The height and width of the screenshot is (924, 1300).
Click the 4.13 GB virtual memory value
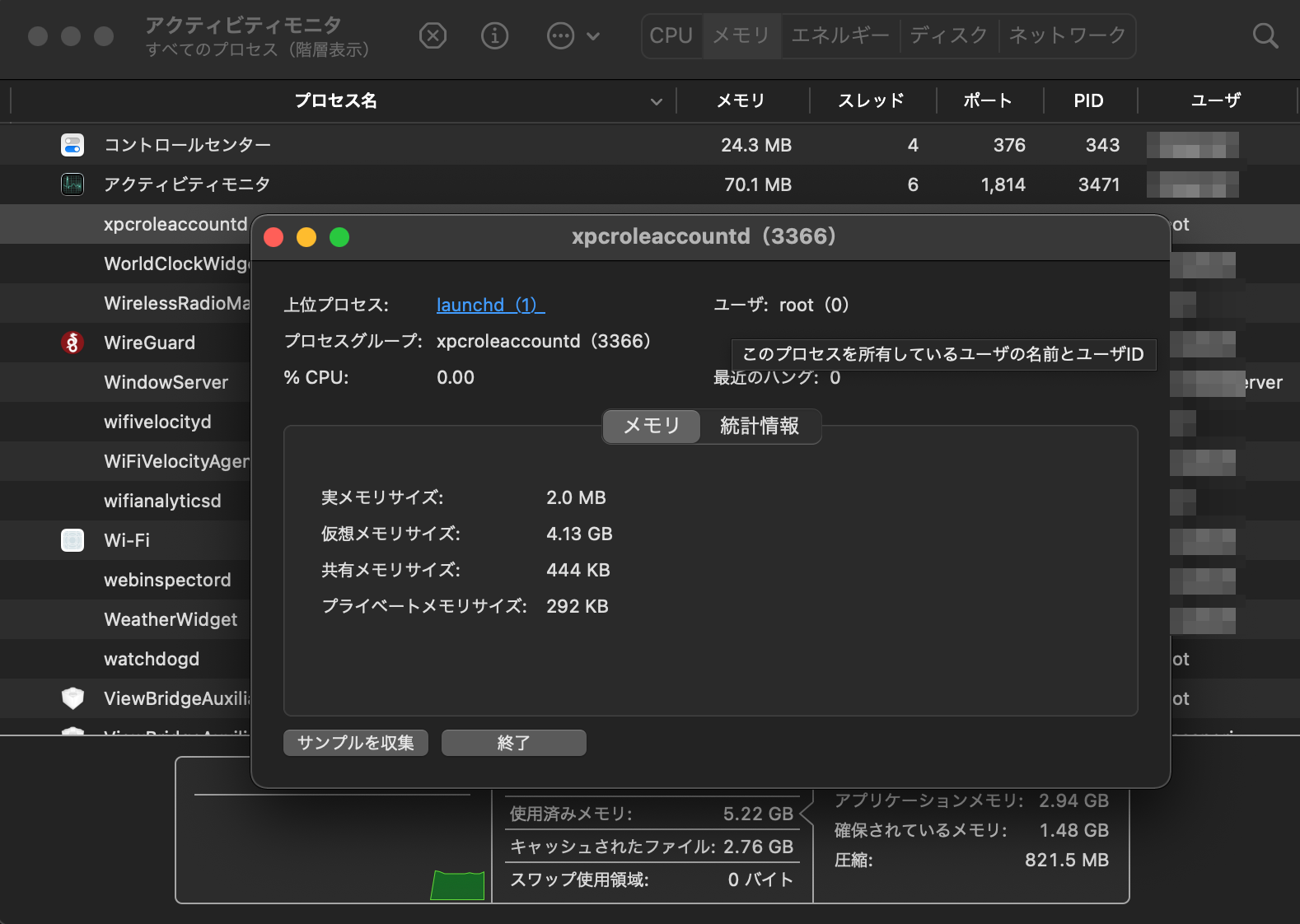click(x=579, y=534)
